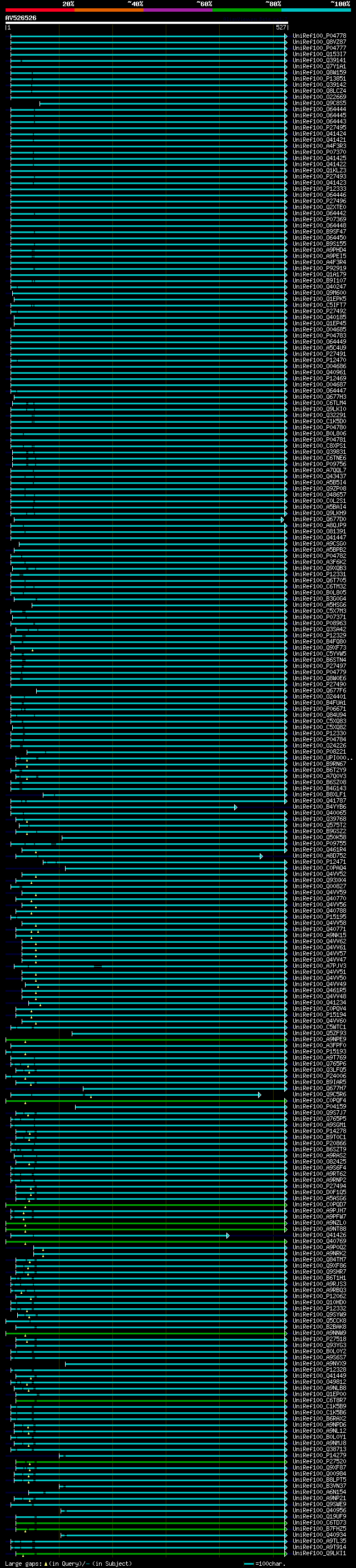Select the hit label UniRef100_Q1KLZ3
This screenshot has width=356, height=1568.
(319, 170)
